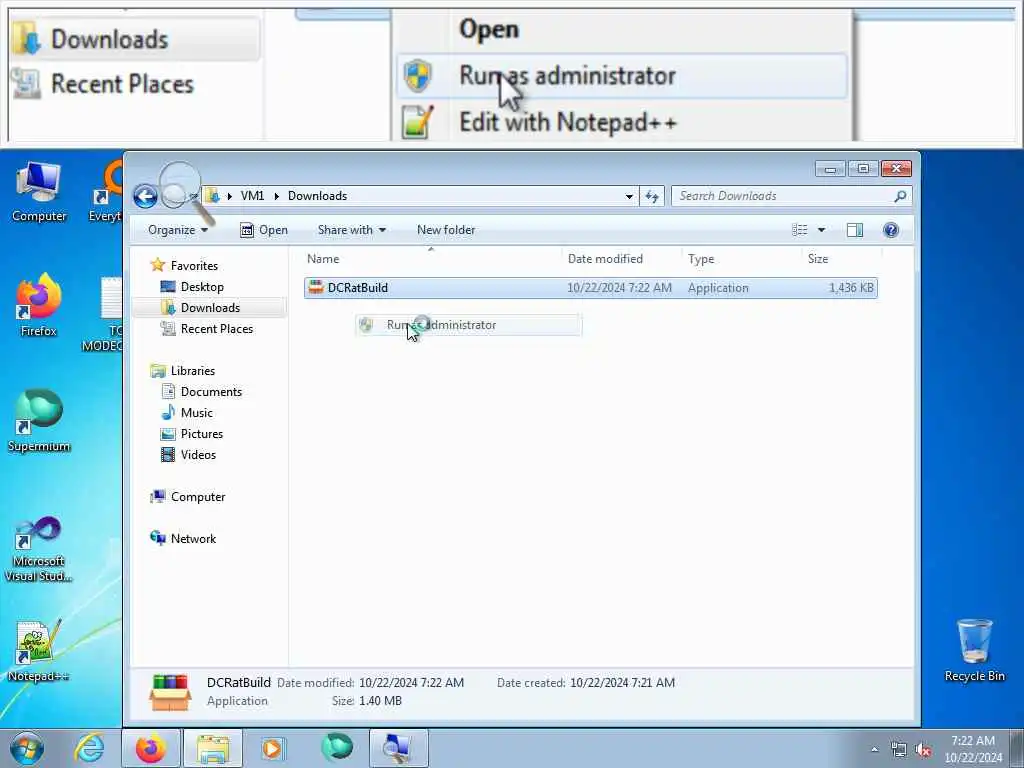Click the Back navigation arrow in Explorer
This screenshot has height=768, width=1024.
145,196
